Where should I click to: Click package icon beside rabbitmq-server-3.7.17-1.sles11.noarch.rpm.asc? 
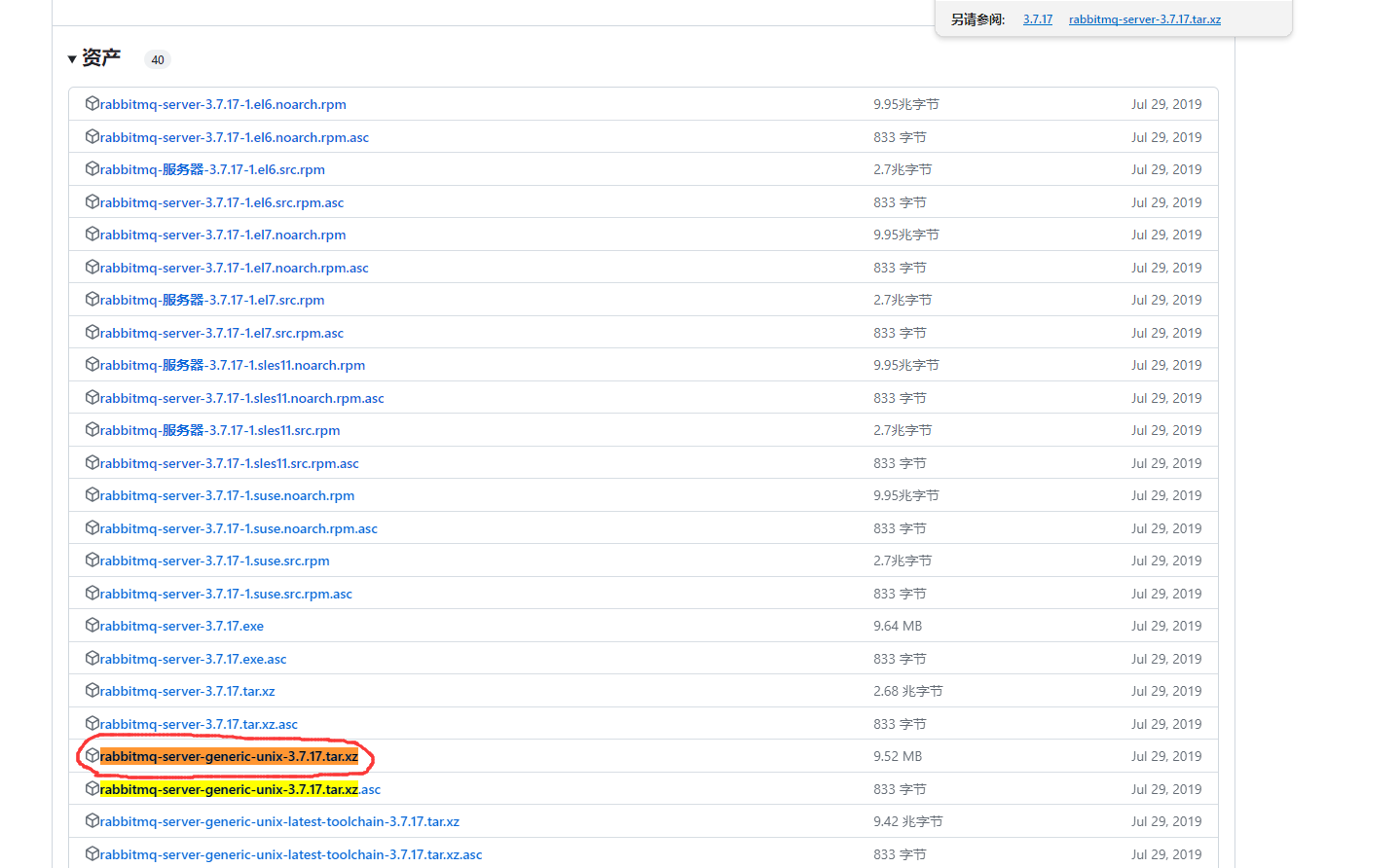pyautogui.click(x=92, y=397)
